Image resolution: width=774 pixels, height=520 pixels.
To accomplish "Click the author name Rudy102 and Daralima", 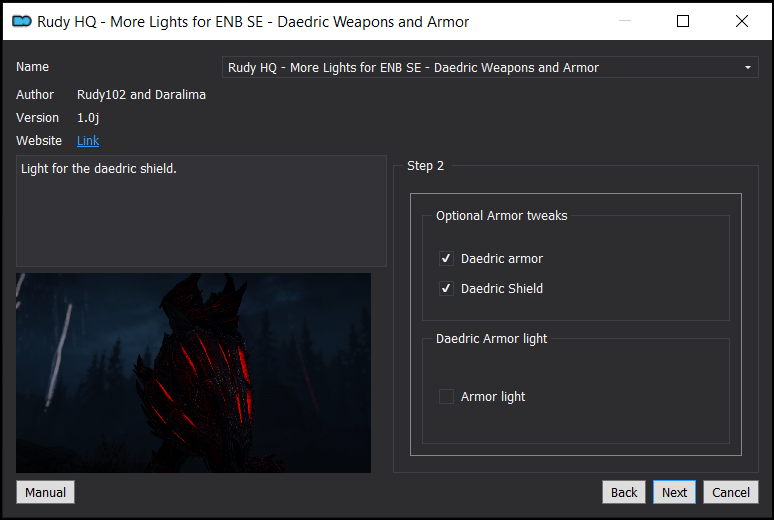I will 141,95.
